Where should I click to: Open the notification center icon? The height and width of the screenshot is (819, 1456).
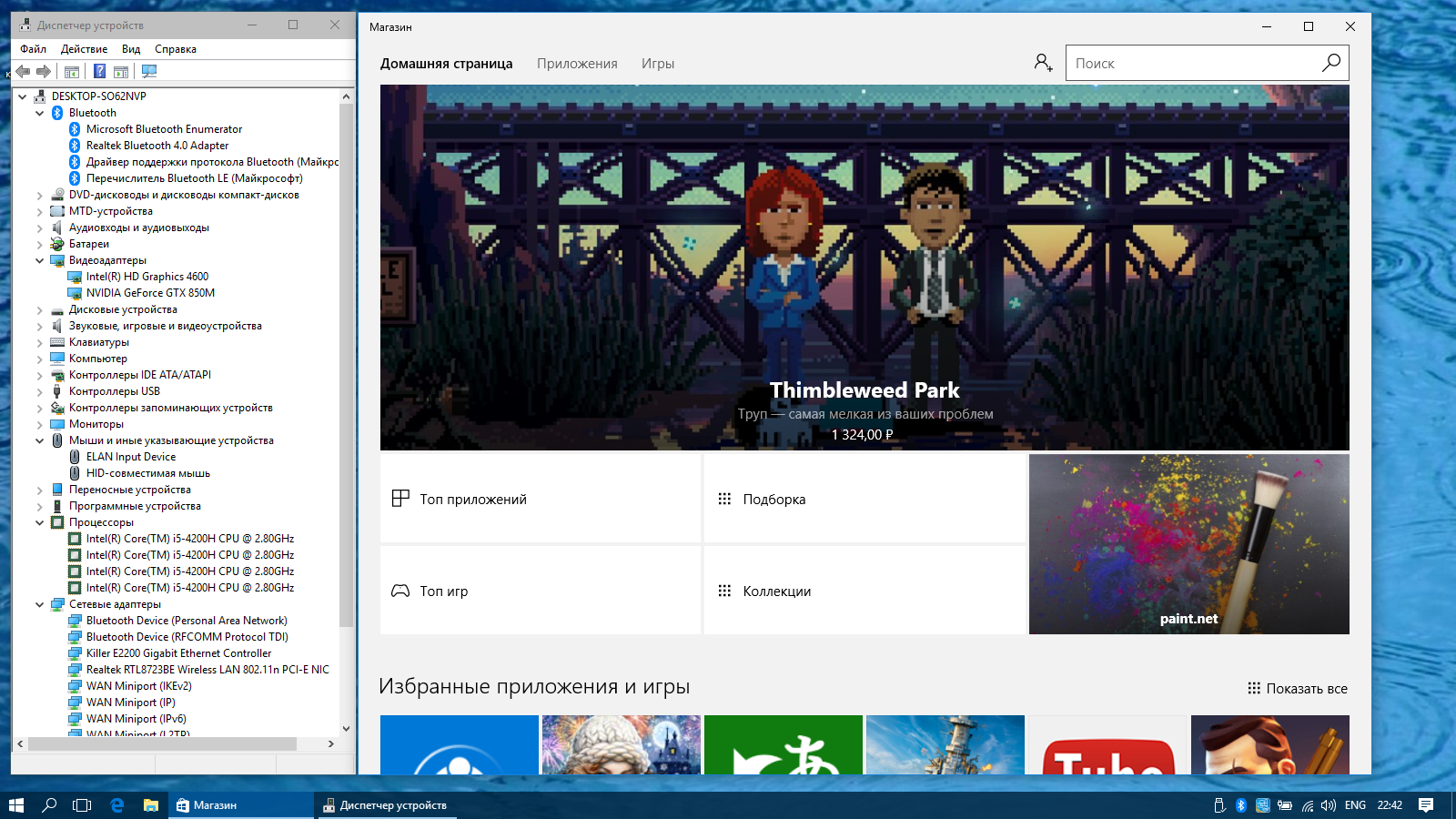point(1426,804)
